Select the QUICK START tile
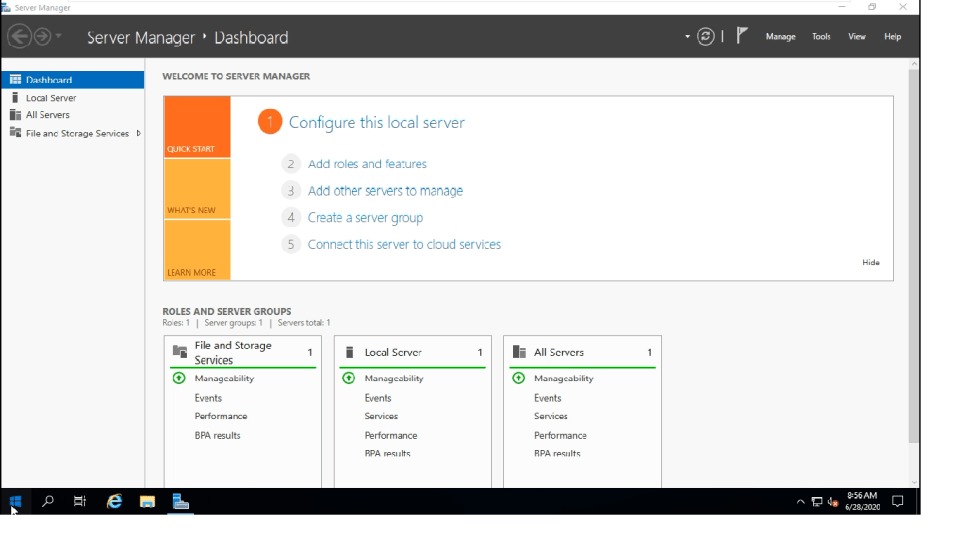This screenshot has height=540, width=960. coord(197,127)
